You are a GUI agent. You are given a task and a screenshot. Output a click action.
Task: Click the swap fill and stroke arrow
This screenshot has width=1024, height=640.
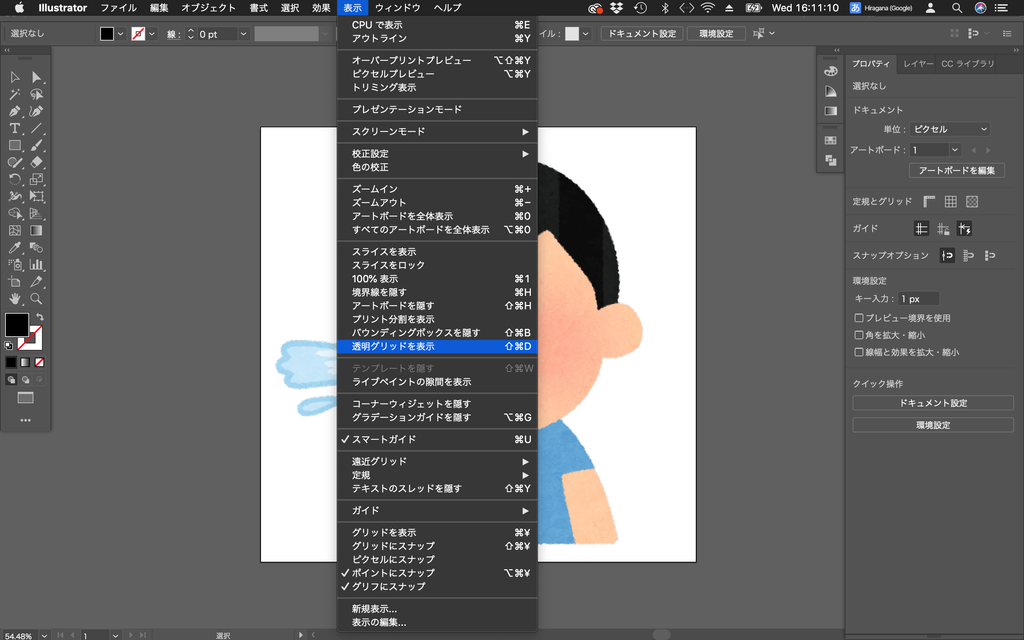[x=40, y=317]
